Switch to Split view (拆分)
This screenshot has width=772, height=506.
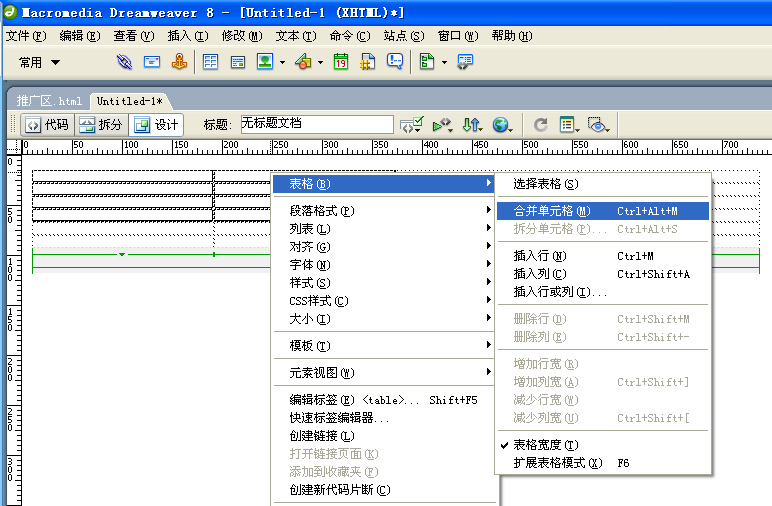point(101,125)
